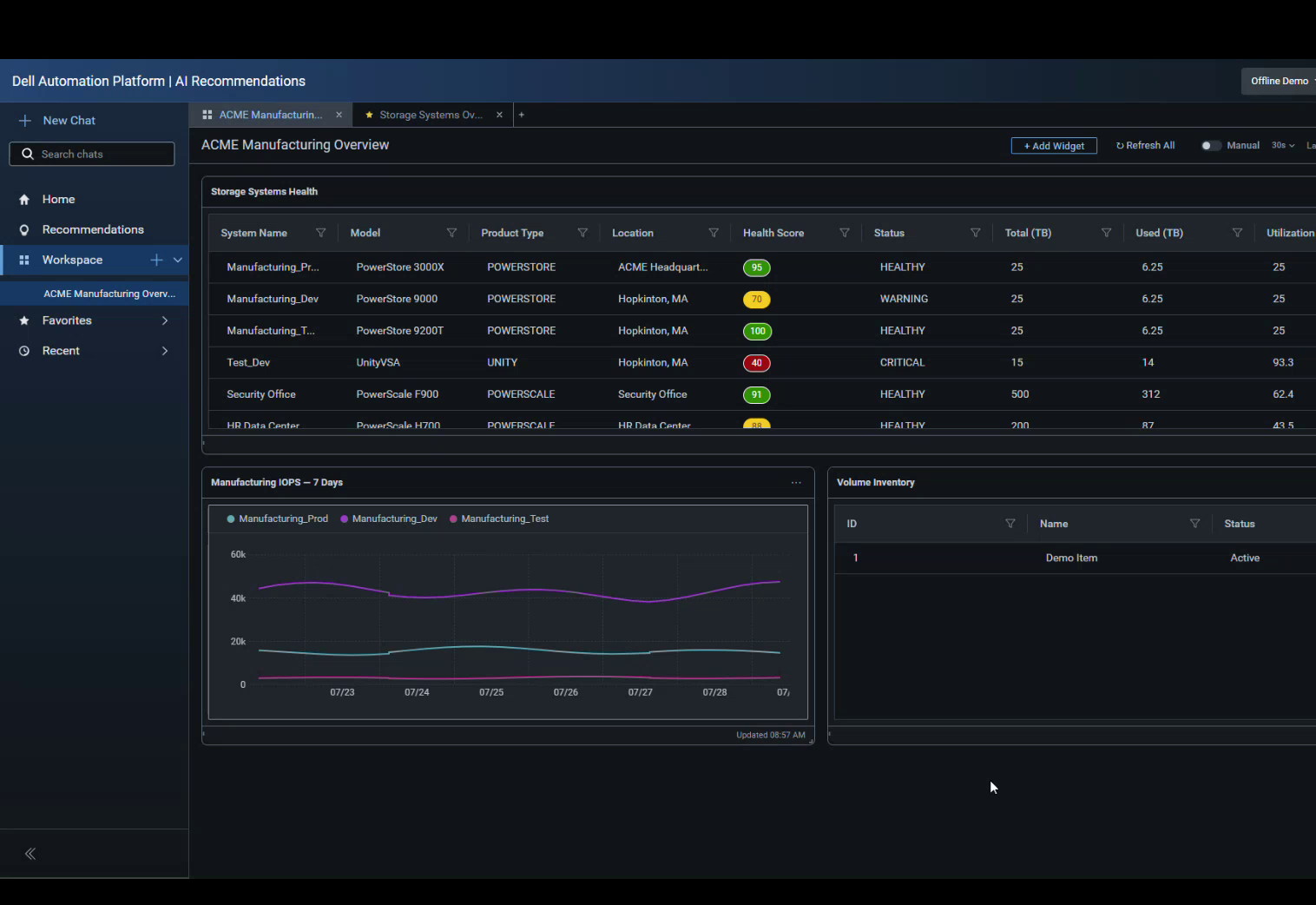Image resolution: width=1316 pixels, height=905 pixels.
Task: Sort by System Name column header
Action: pos(253,233)
